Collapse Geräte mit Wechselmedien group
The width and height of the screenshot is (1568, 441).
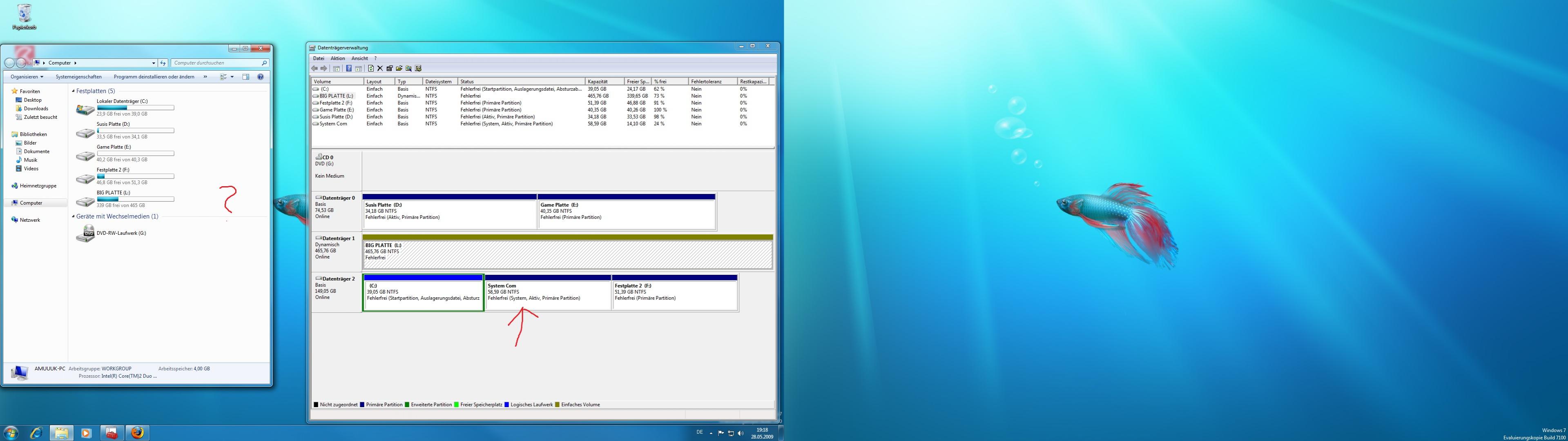[74, 216]
